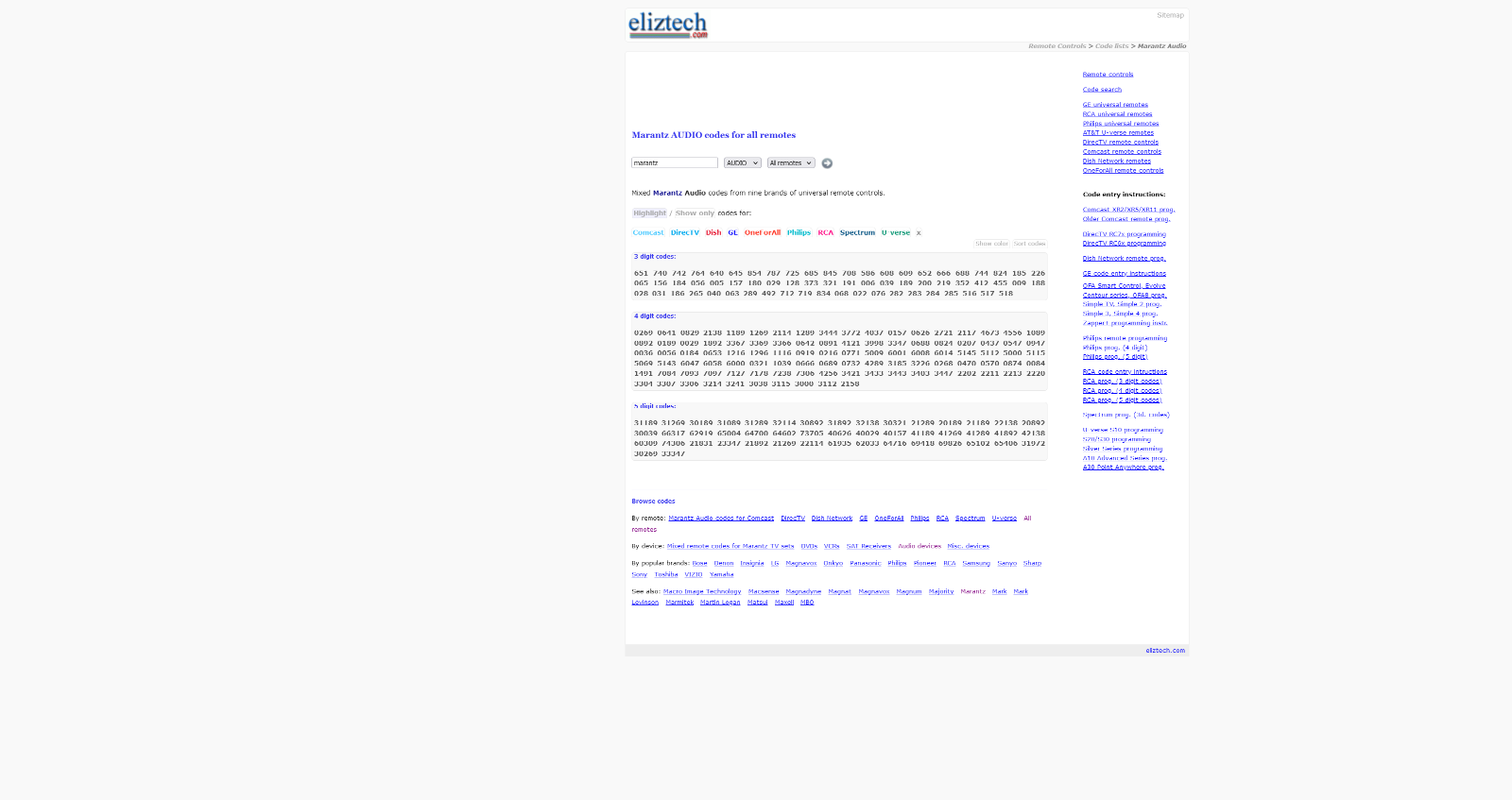
Task: Toggle the Spectrum colored brand filter
Action: (857, 232)
